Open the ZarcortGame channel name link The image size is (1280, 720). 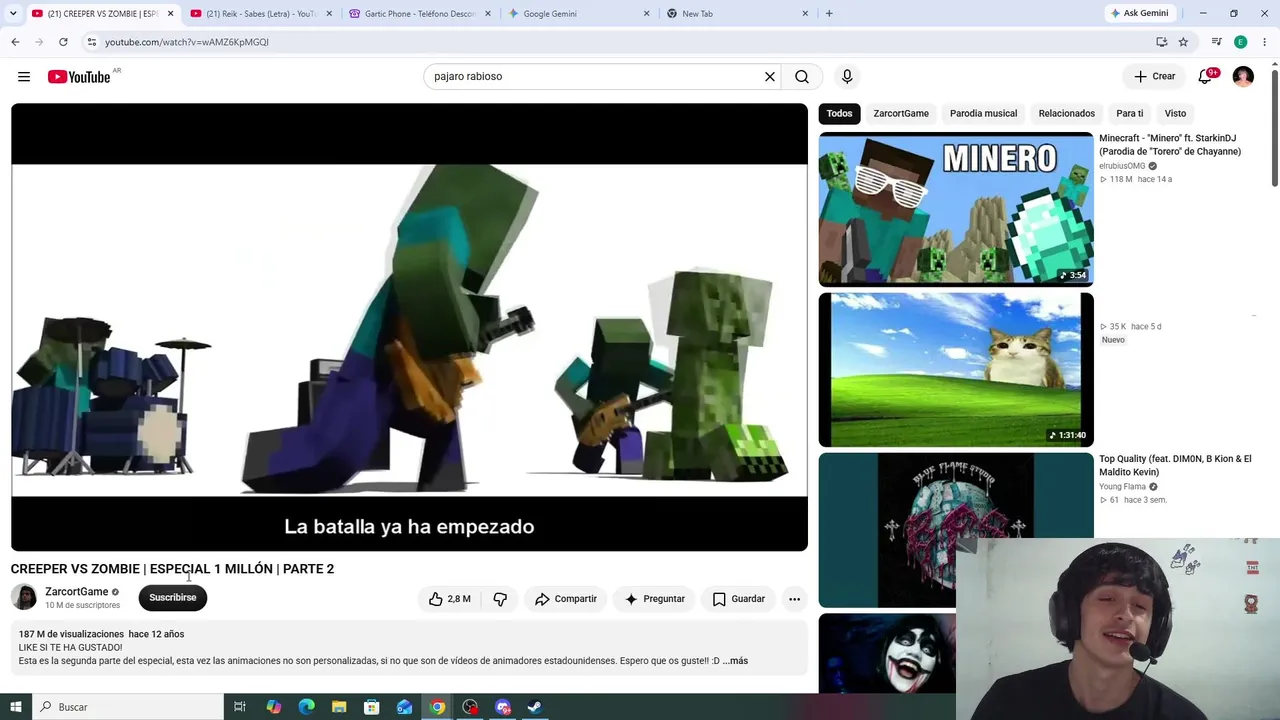[x=77, y=592]
